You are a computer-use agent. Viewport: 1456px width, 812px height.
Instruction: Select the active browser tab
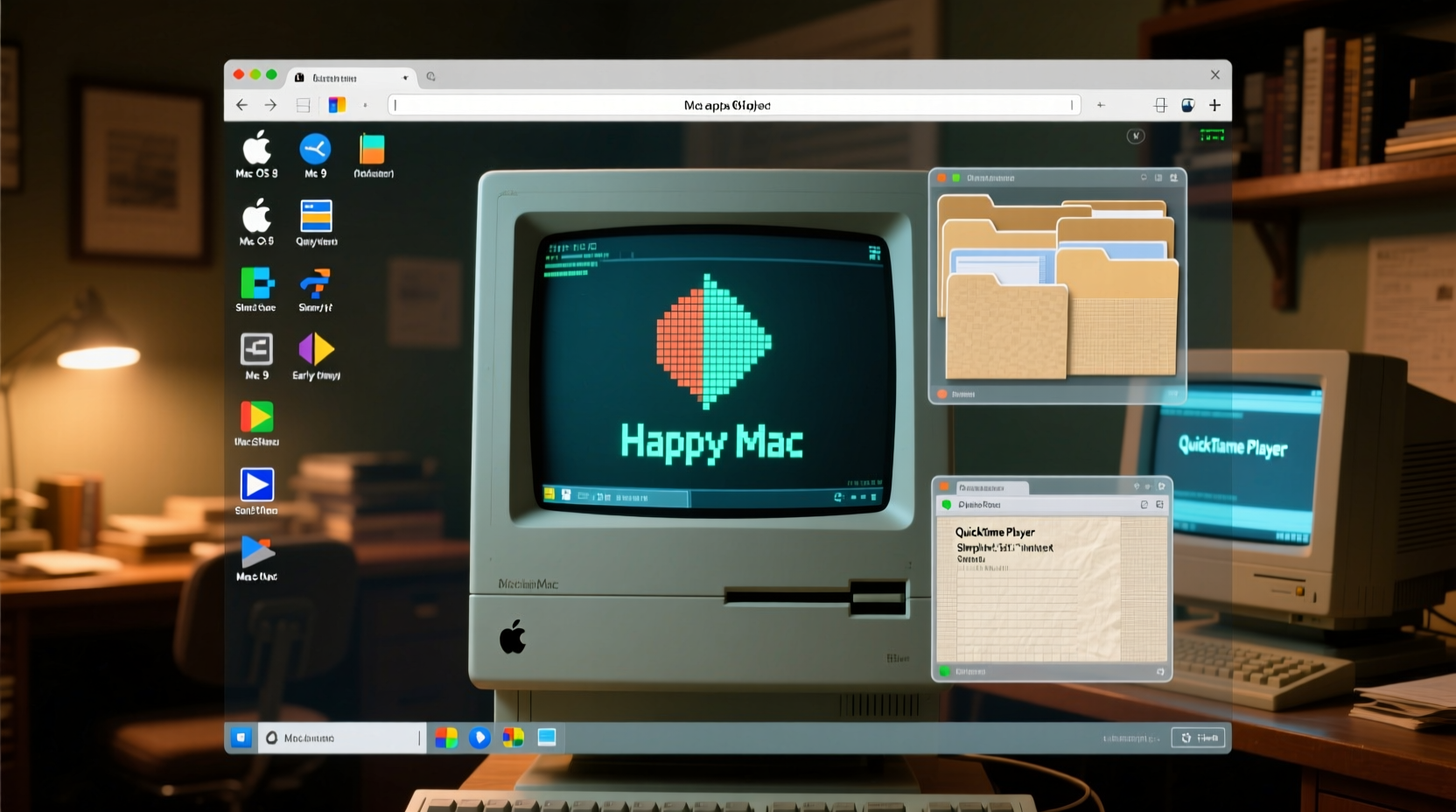point(353,78)
